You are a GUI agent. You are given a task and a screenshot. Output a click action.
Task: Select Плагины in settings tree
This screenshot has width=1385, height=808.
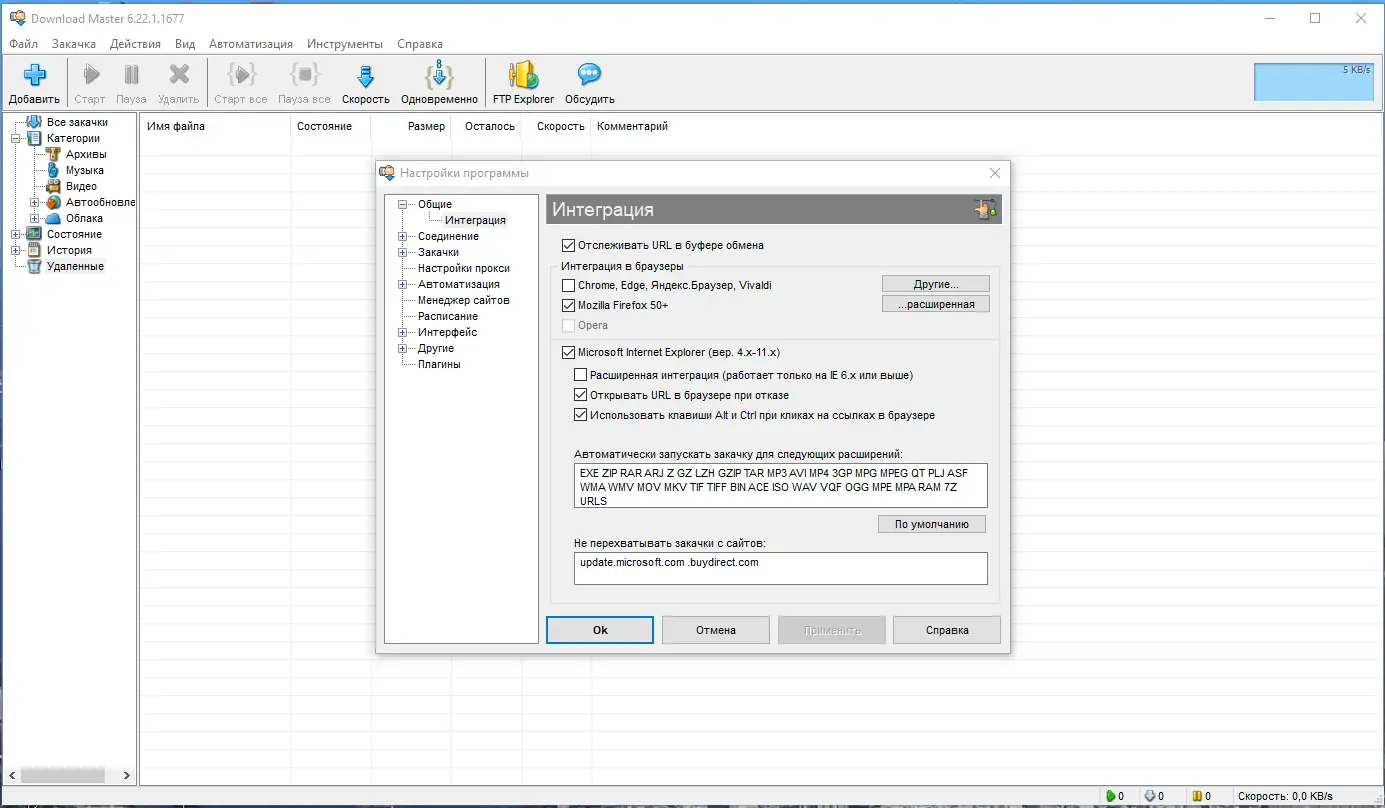point(439,364)
